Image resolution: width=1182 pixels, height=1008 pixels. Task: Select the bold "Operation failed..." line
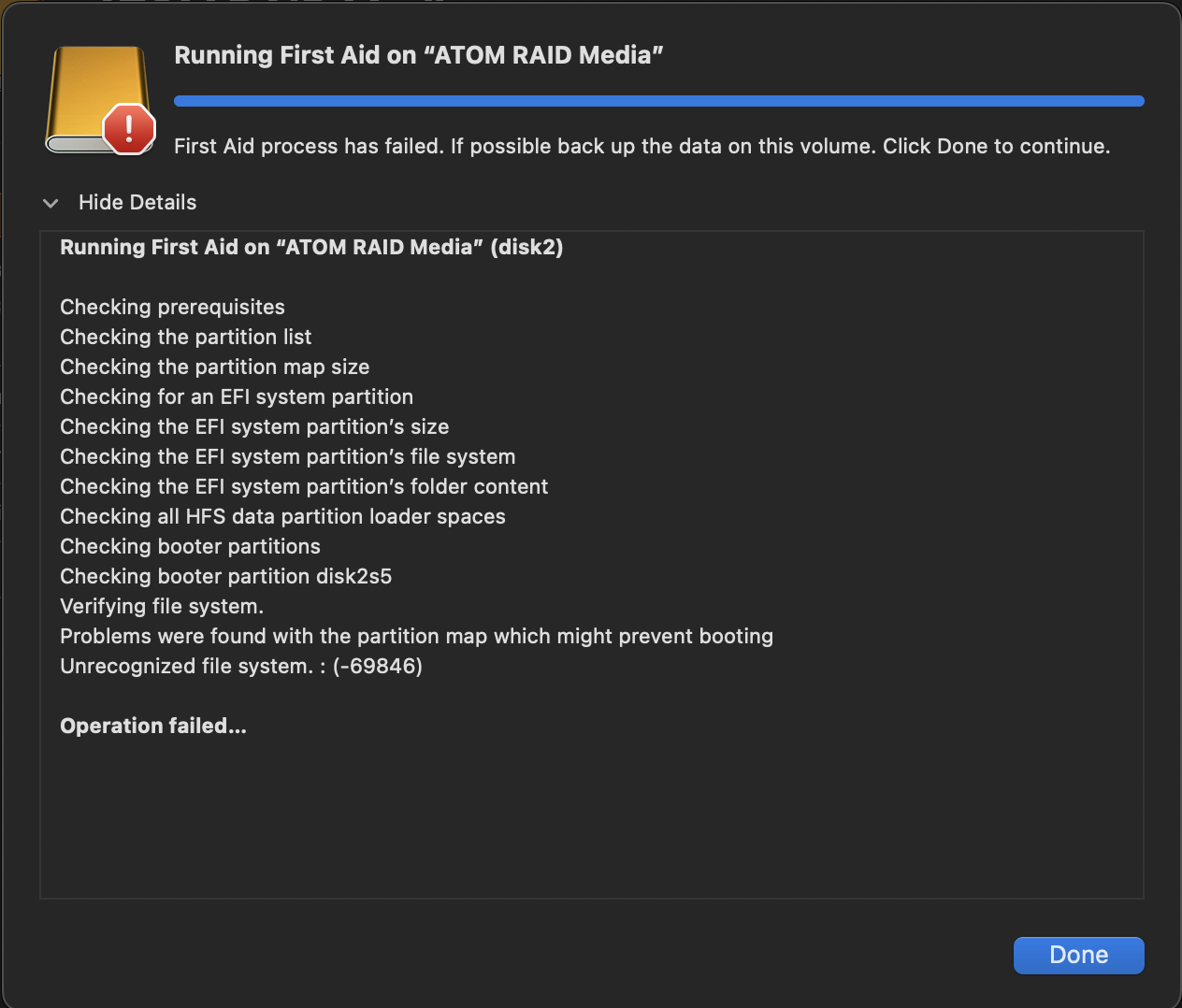click(153, 727)
